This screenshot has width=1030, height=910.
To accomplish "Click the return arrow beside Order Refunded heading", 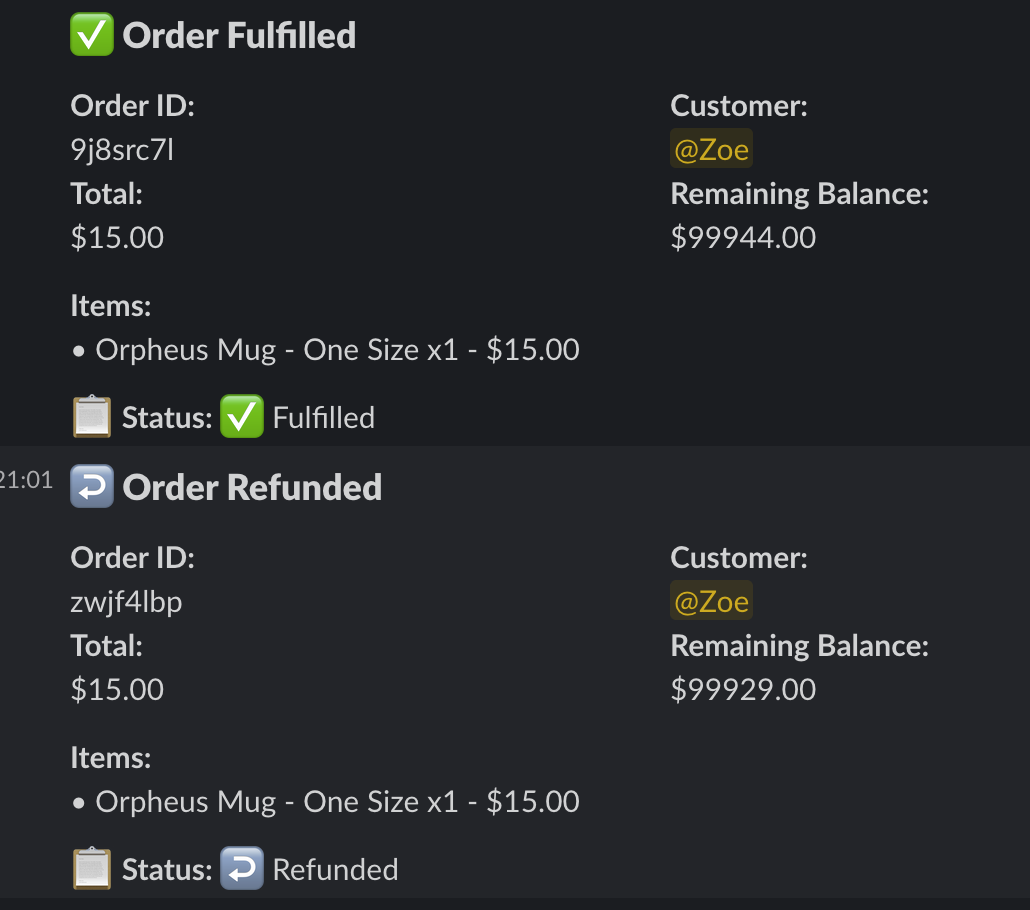I will (x=92, y=487).
